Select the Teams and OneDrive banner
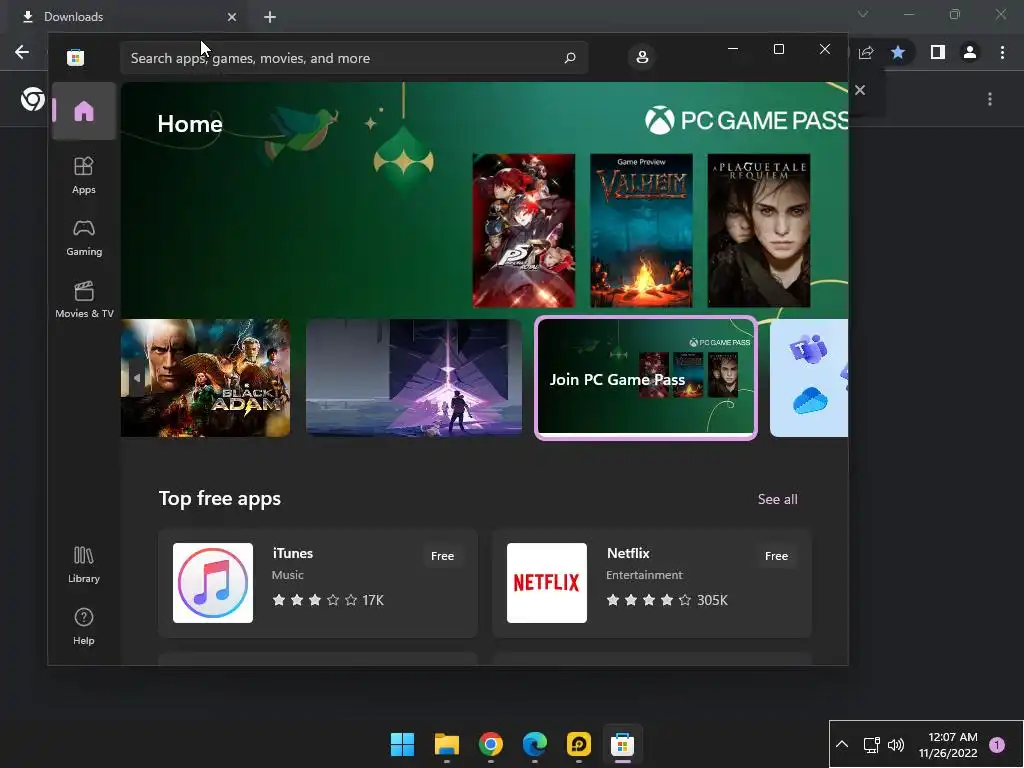The height and width of the screenshot is (768, 1024). (x=808, y=378)
